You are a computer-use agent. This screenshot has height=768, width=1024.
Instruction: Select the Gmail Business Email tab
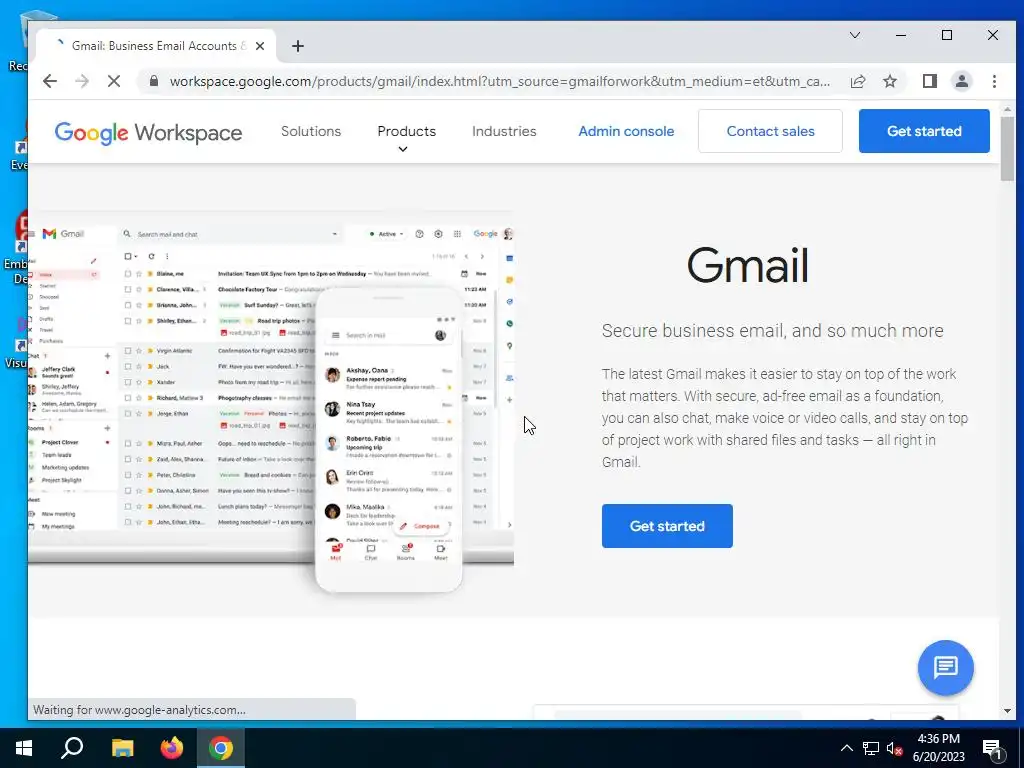click(155, 46)
